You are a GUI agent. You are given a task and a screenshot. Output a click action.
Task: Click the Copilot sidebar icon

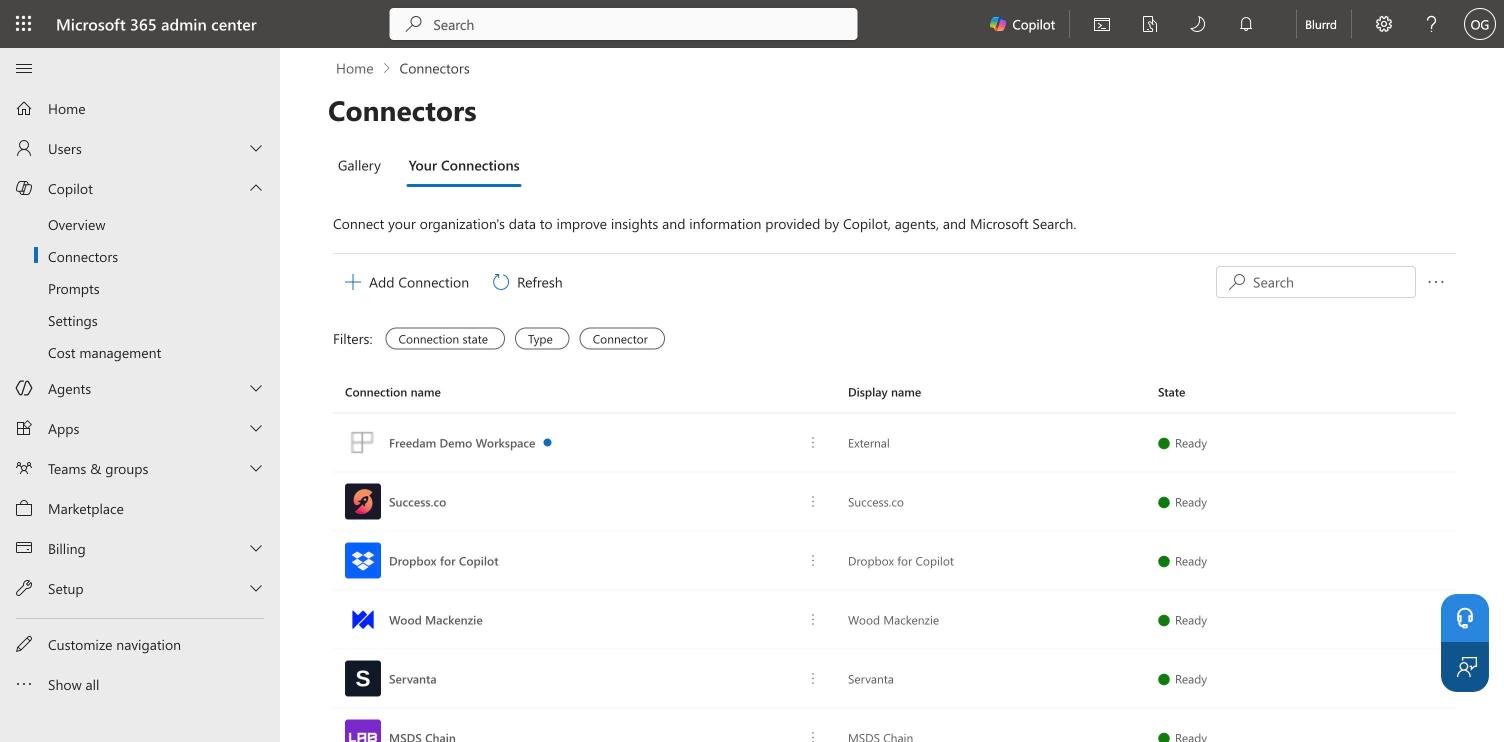(x=24, y=188)
